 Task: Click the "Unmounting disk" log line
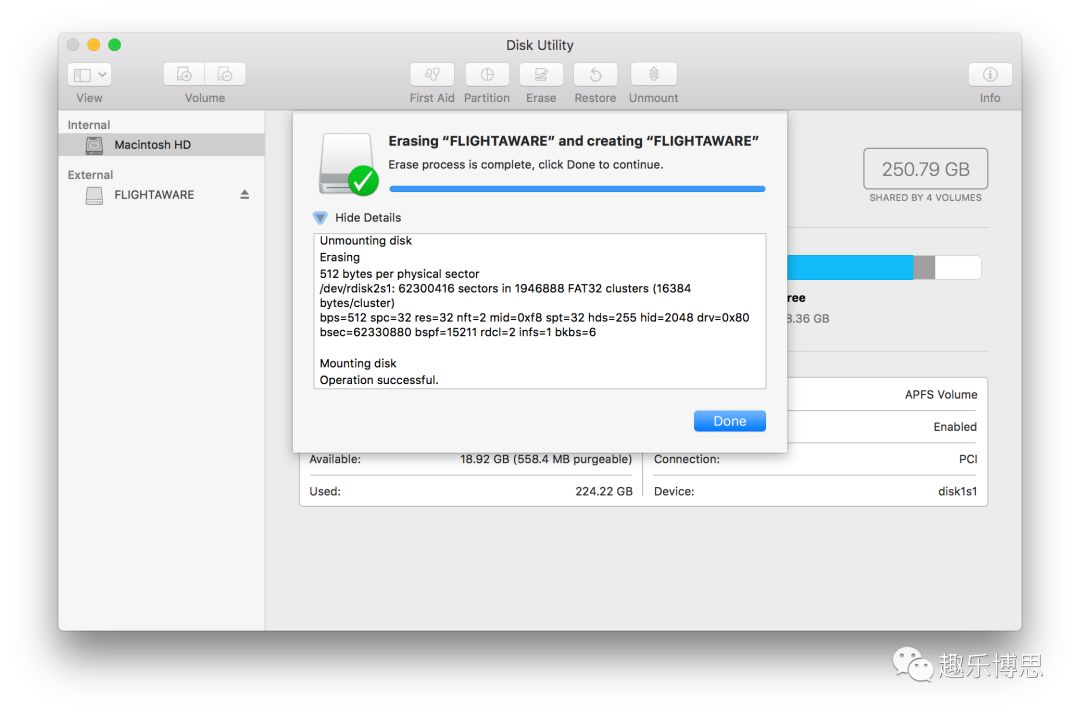366,240
